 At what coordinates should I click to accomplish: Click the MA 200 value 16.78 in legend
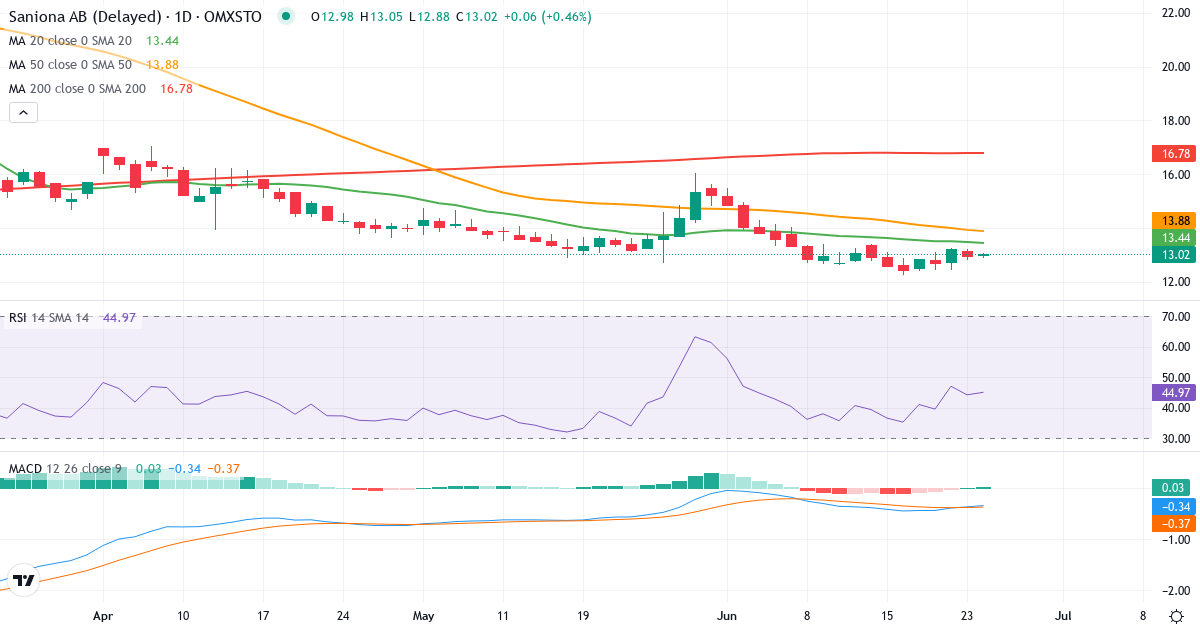176,88
